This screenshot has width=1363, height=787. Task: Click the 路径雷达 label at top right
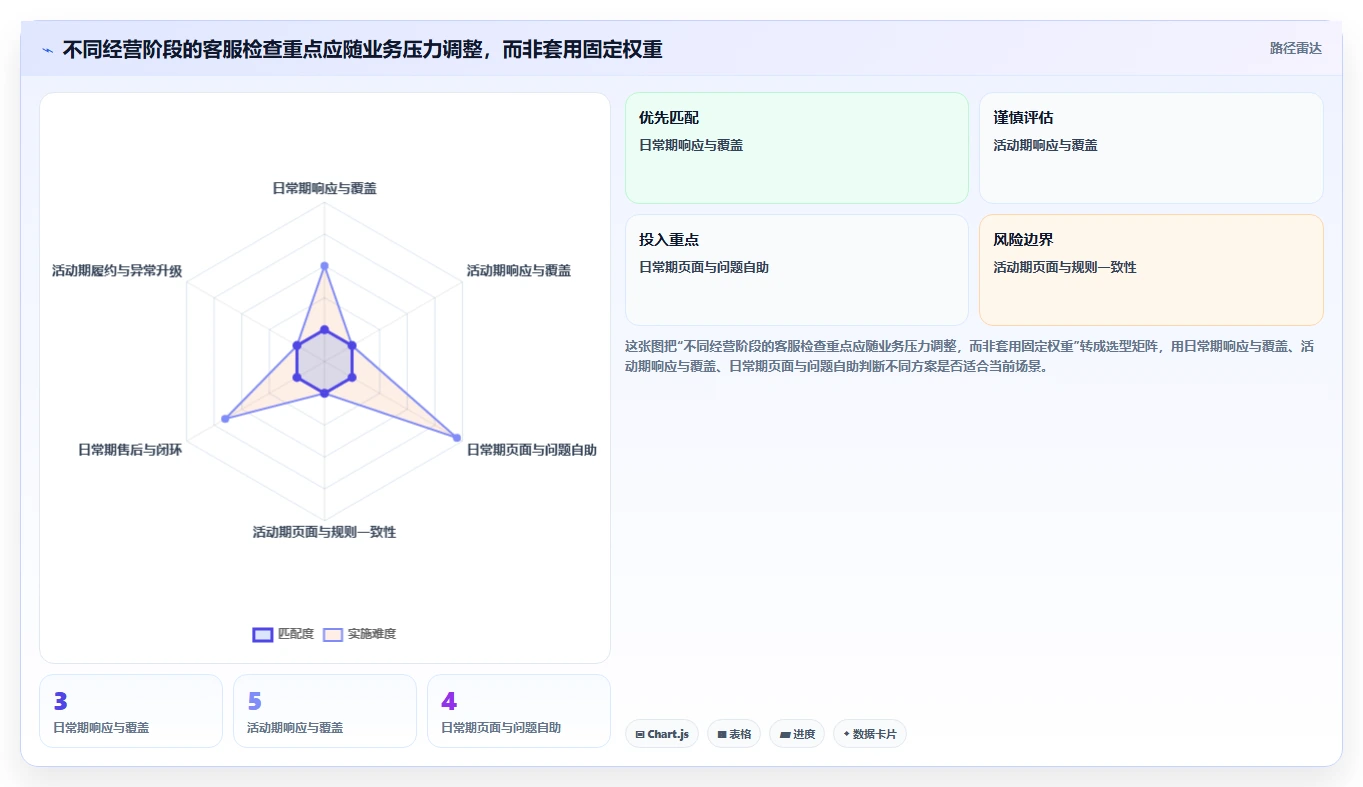1296,48
